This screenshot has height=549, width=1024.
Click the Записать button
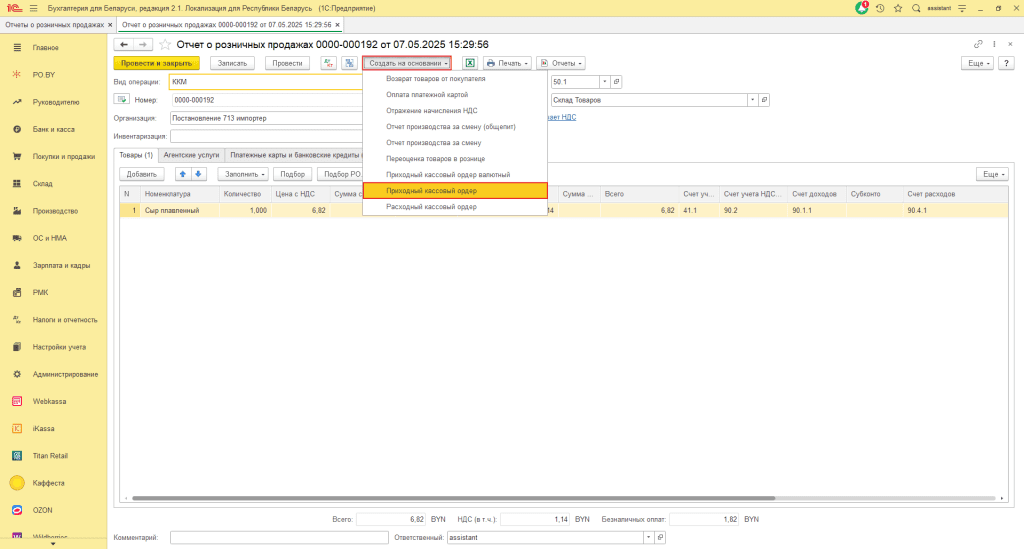(233, 63)
